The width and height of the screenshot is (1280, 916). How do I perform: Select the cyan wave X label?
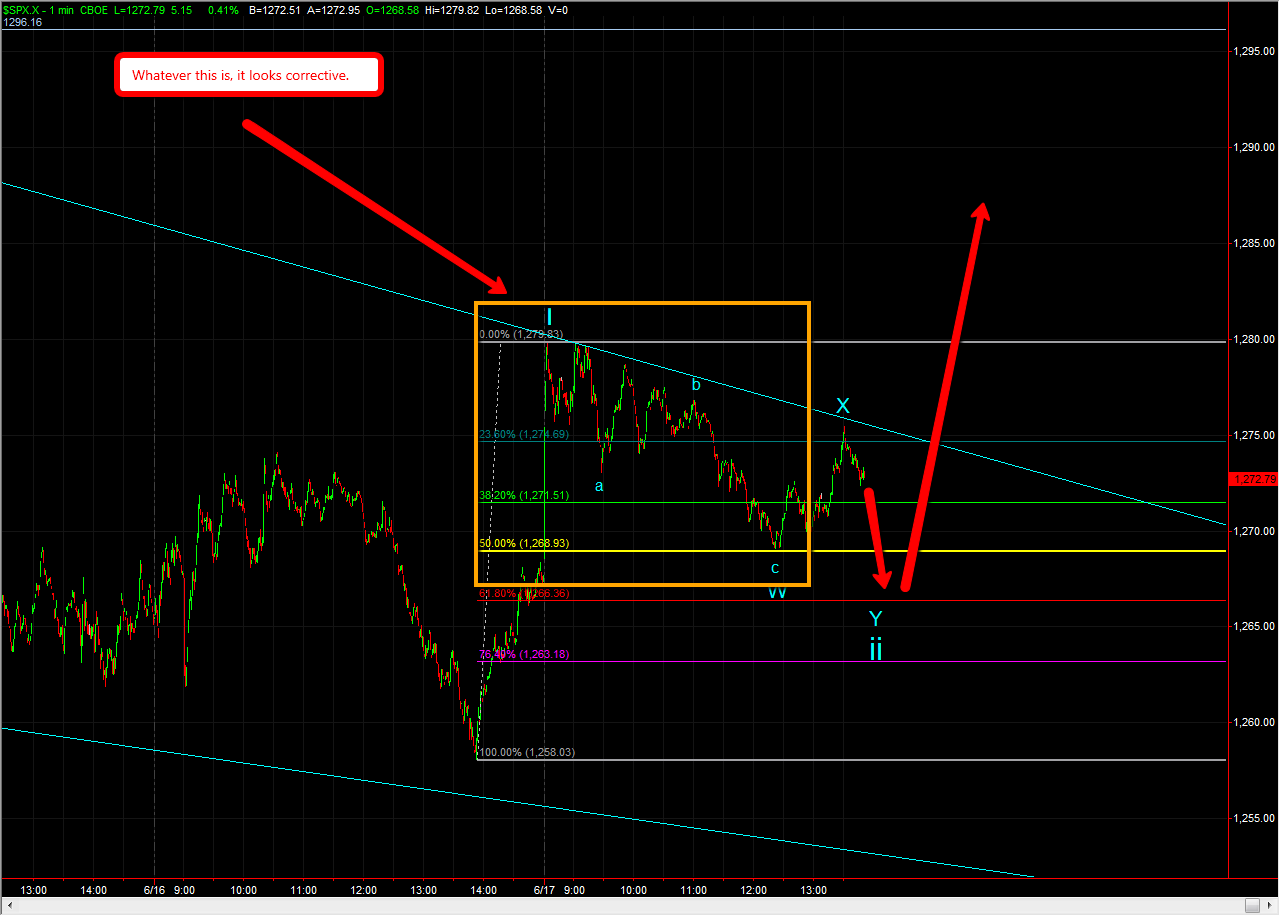click(x=843, y=406)
